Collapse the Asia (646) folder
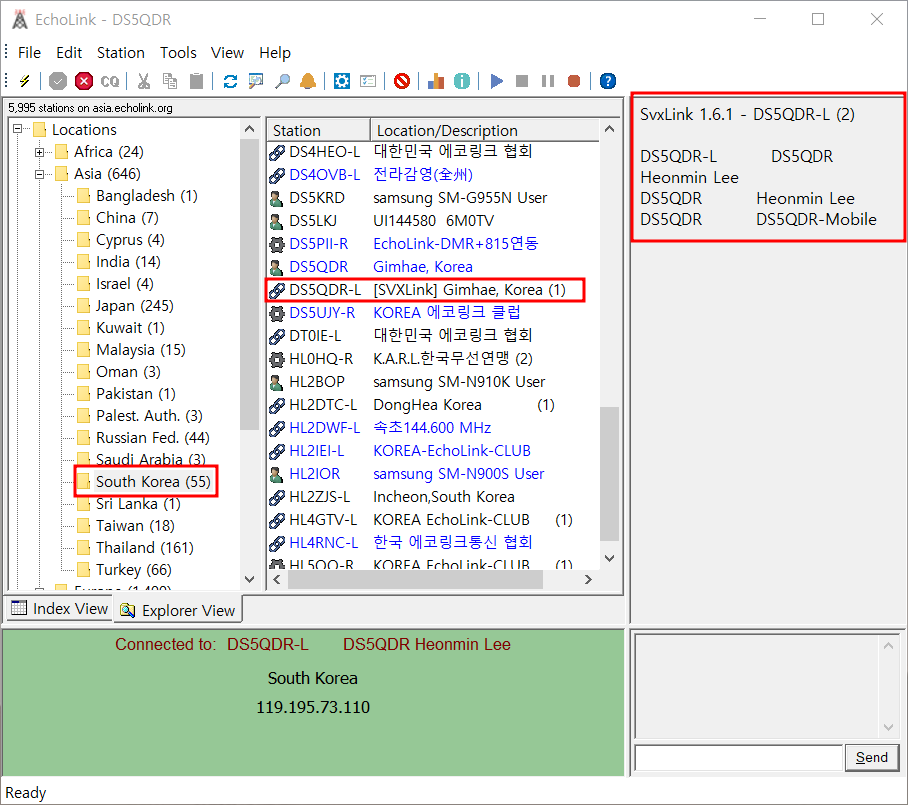This screenshot has height=805, width=908. pos(39,174)
